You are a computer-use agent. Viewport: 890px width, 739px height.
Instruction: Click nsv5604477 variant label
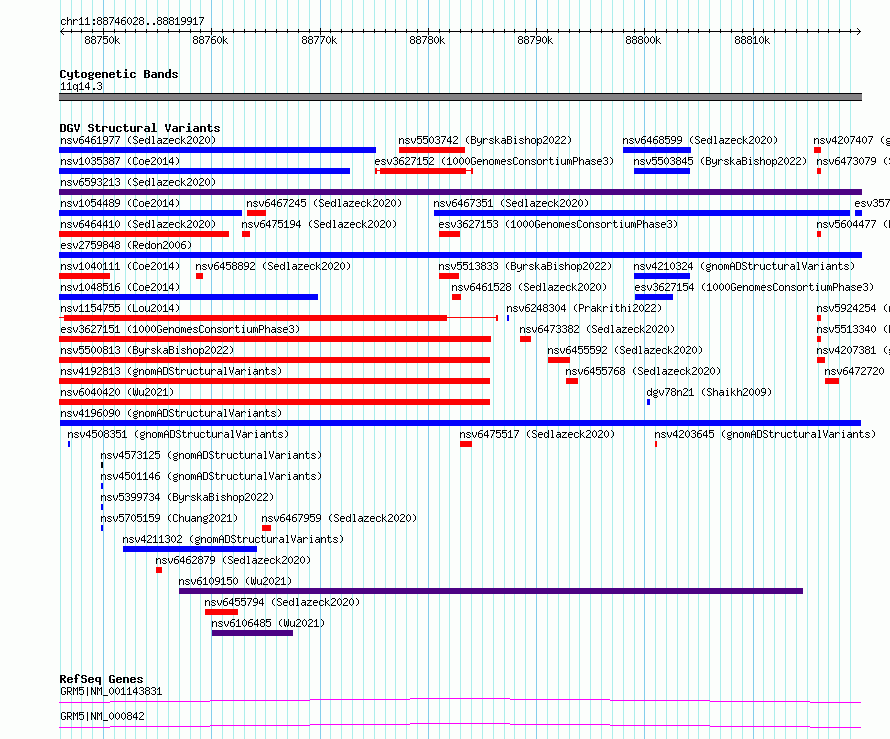pos(853,224)
